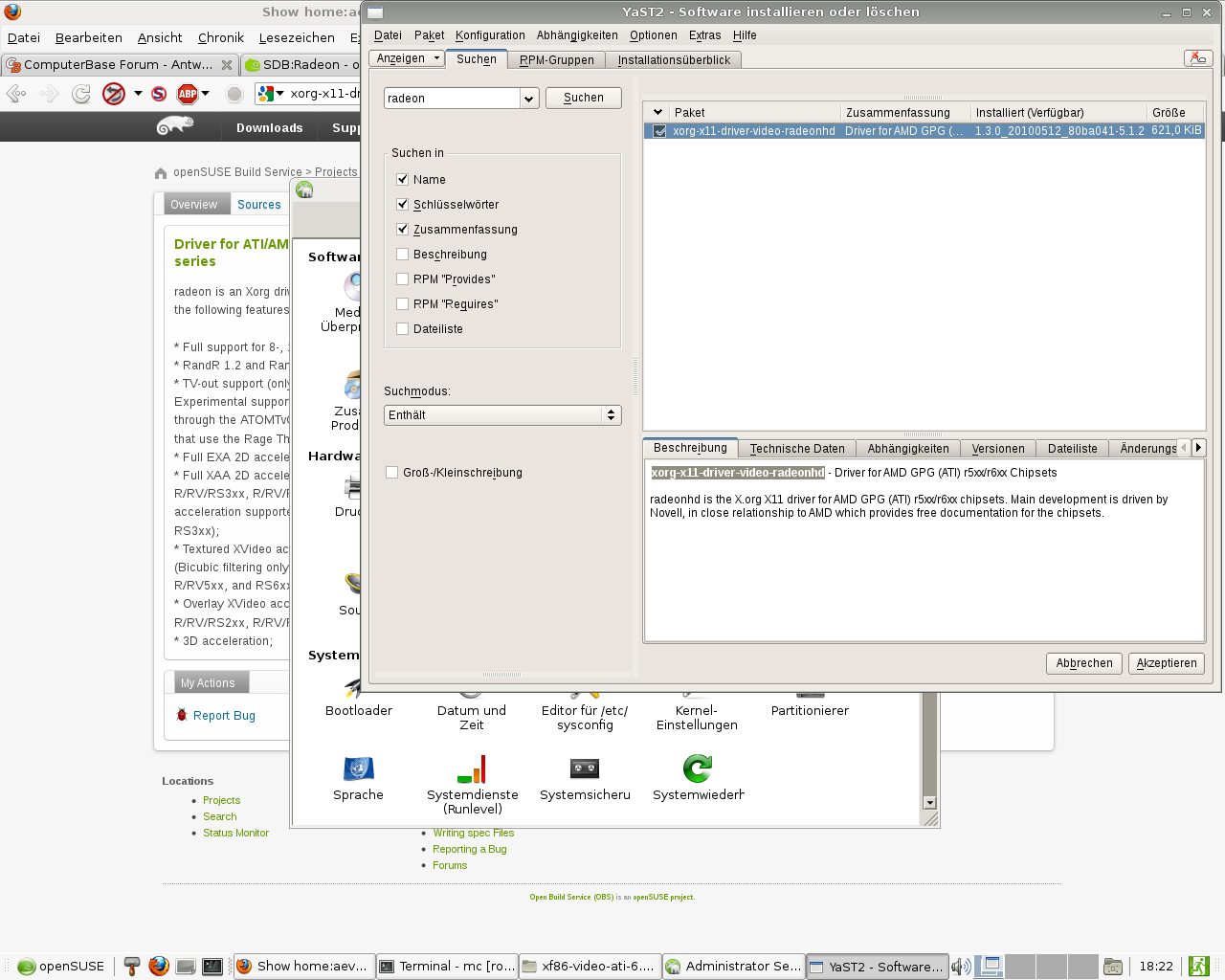Viewport: 1225px width, 980px height.
Task: Open the Adblock Plus dropdown arrow
Action: pos(205,94)
